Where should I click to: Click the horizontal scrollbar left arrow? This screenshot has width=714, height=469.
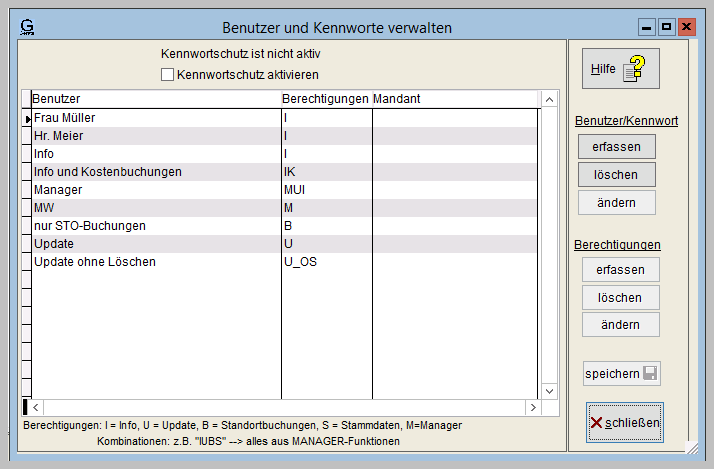pyautogui.click(x=37, y=408)
